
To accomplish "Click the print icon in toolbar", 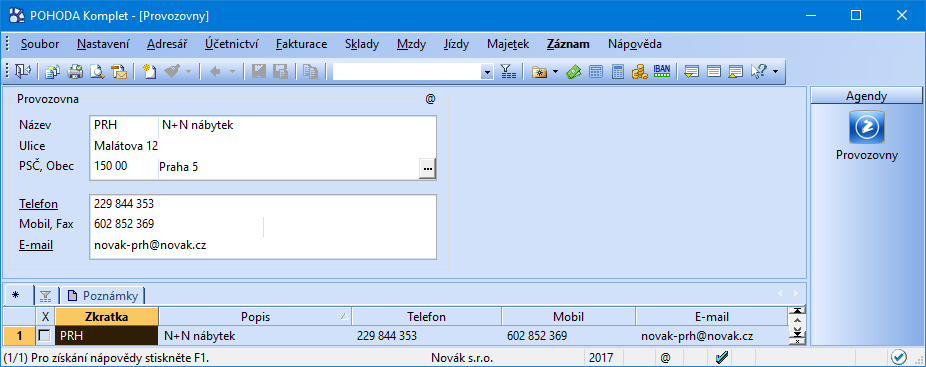I will 75,72.
